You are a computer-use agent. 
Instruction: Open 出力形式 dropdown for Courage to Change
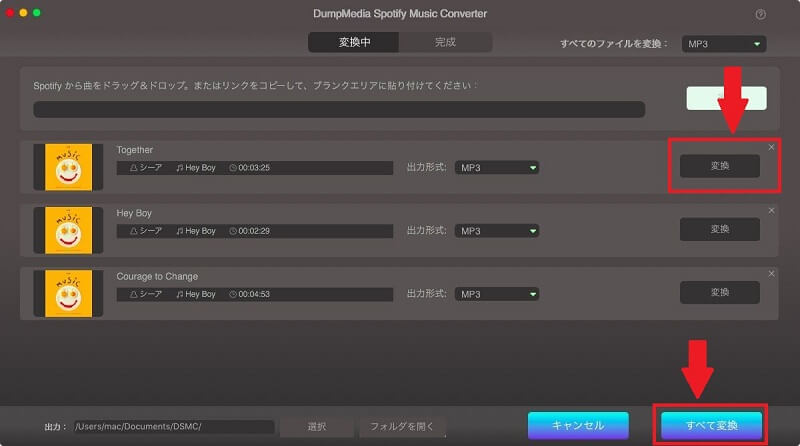(496, 294)
